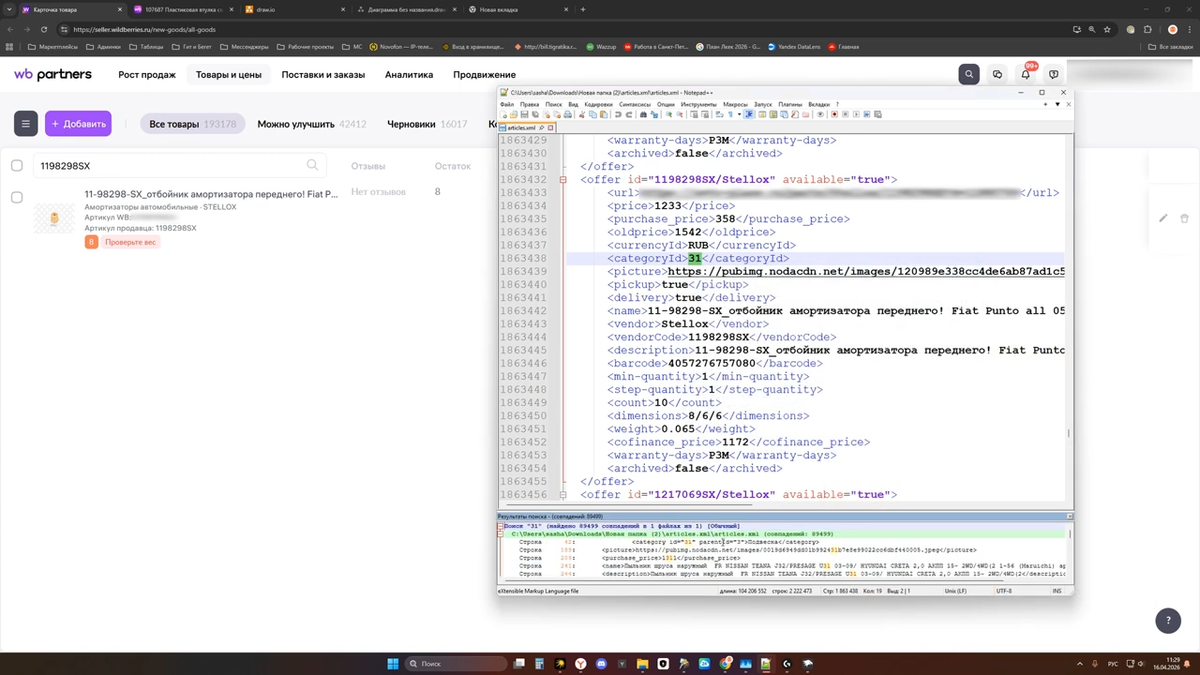Screen dimensions: 1200x675
Task: Open the Кодировки menu in Notepad++
Action: [x=598, y=104]
